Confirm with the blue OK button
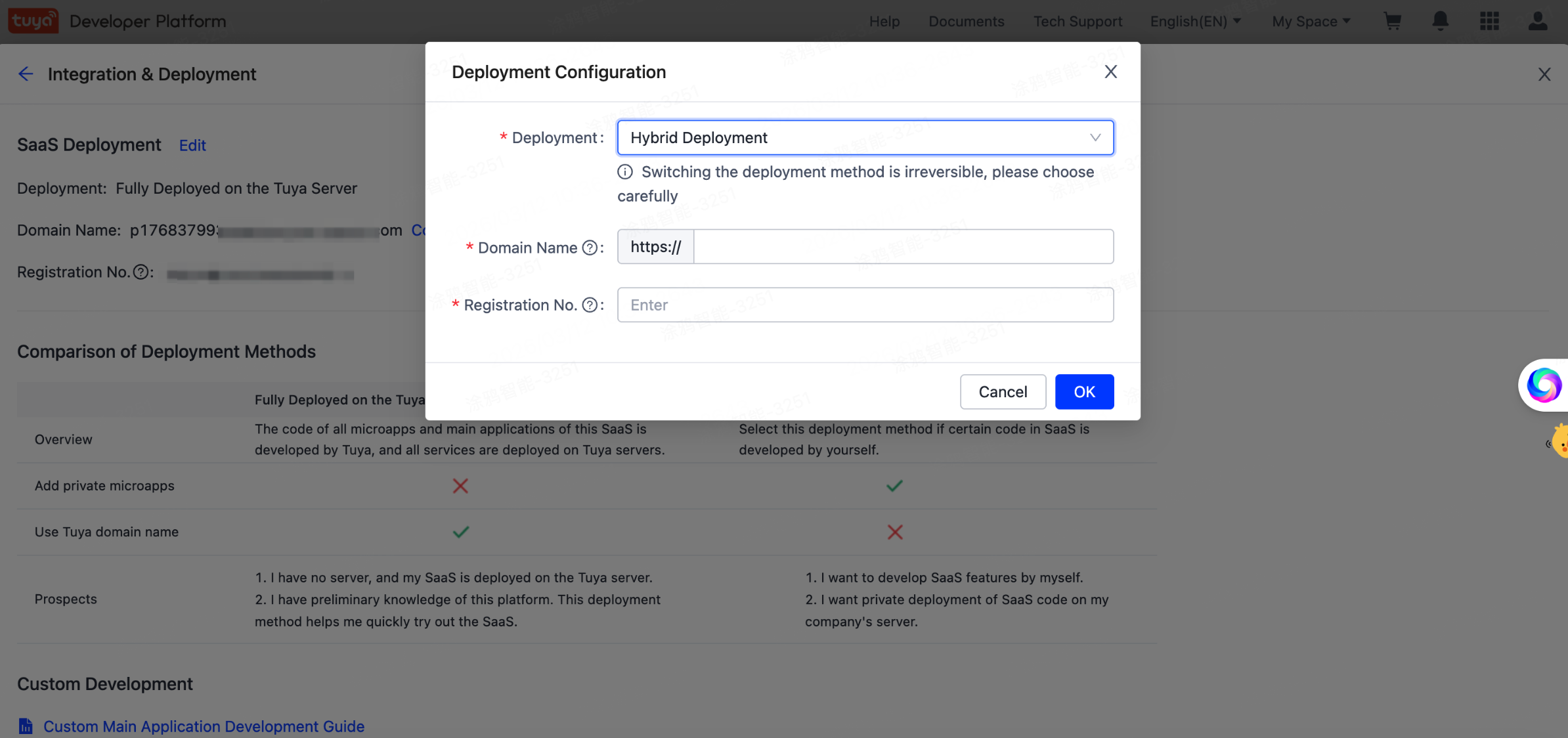 point(1083,392)
